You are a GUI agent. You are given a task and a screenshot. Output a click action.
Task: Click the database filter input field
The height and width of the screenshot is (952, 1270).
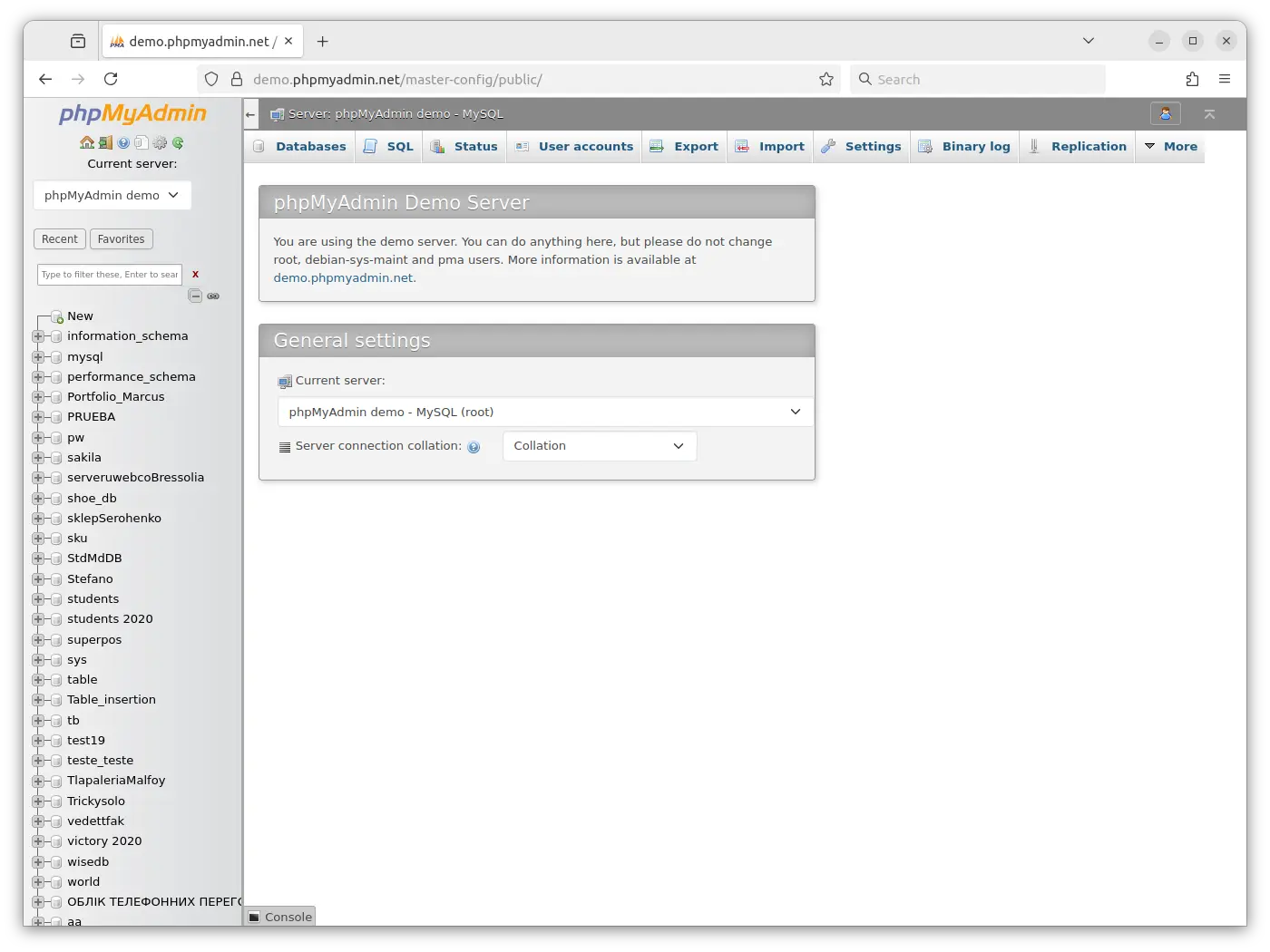tap(109, 274)
